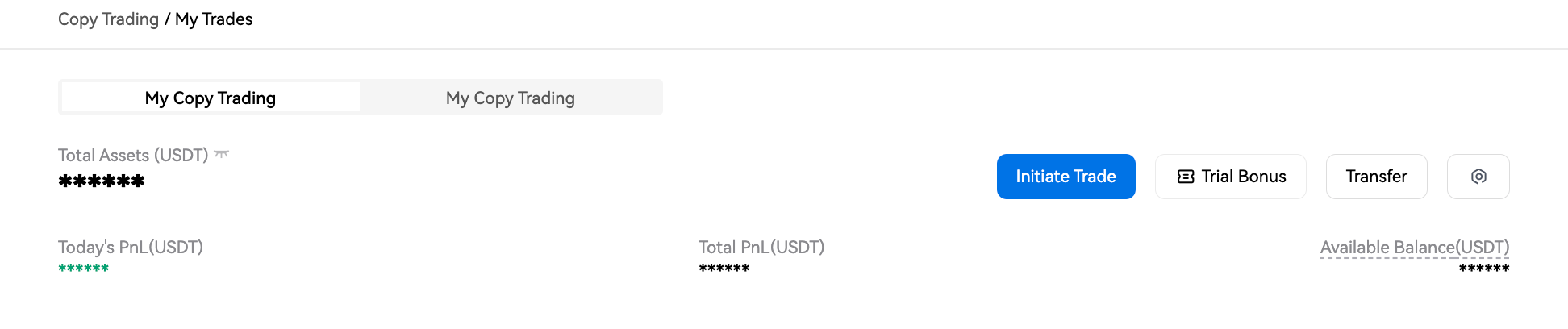Click the Transfer button
Viewport: 1568px width, 329px height.
[1376, 177]
